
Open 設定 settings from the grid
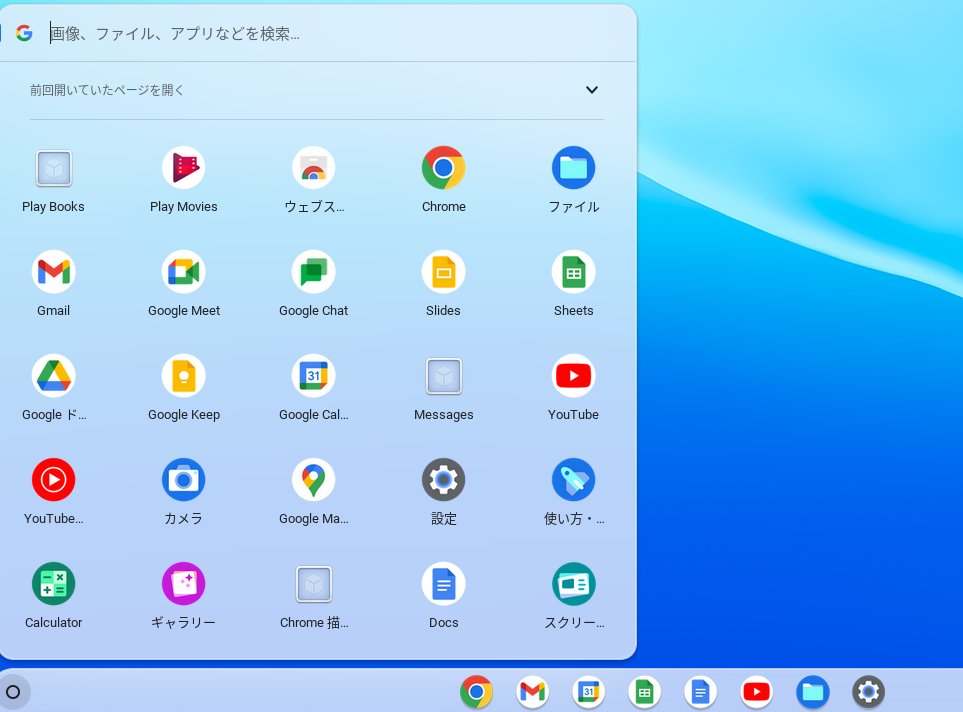[x=443, y=479]
